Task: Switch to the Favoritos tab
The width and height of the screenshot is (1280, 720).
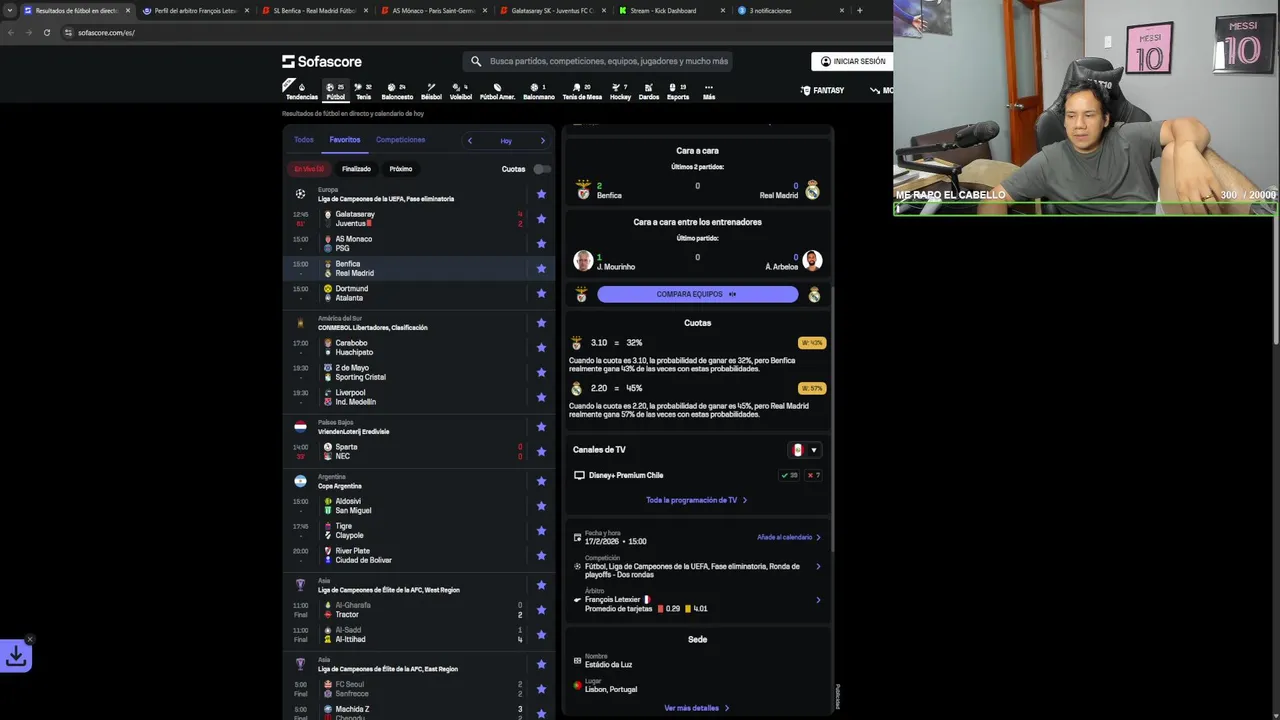Action: click(345, 140)
